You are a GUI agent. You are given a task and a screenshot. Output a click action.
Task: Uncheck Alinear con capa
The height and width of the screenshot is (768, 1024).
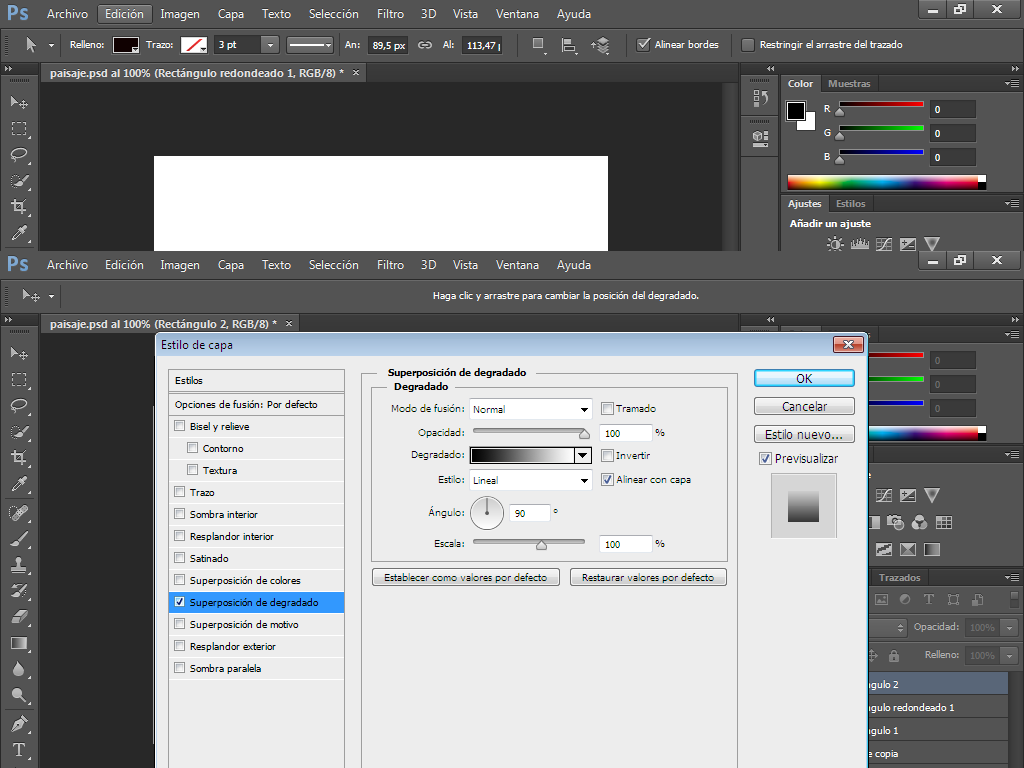pyautogui.click(x=607, y=479)
